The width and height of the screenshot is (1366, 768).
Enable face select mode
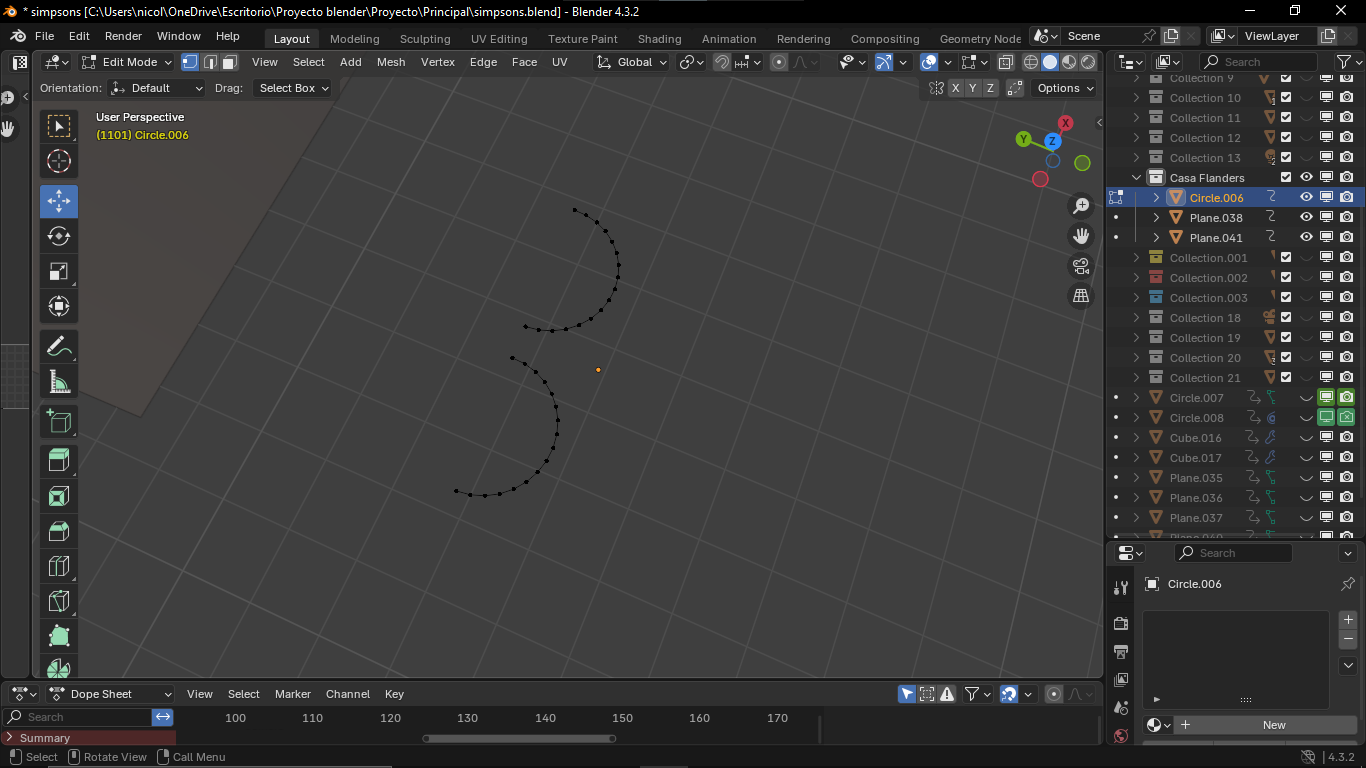coord(229,62)
